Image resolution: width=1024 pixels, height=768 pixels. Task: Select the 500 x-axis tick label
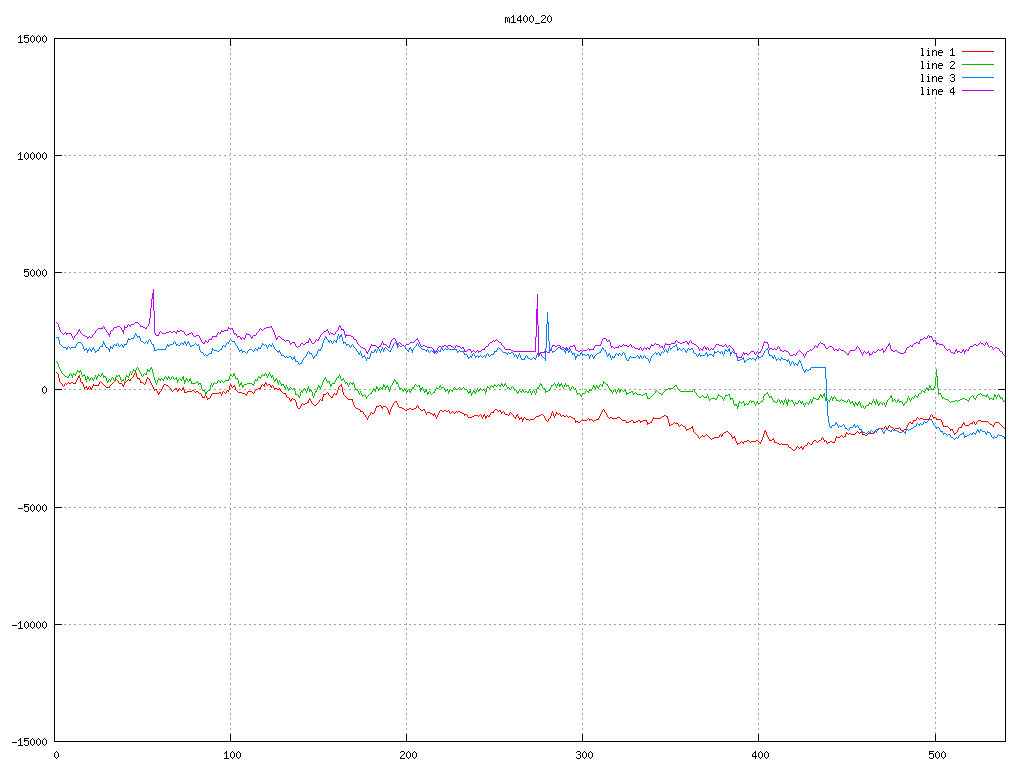pos(935,755)
